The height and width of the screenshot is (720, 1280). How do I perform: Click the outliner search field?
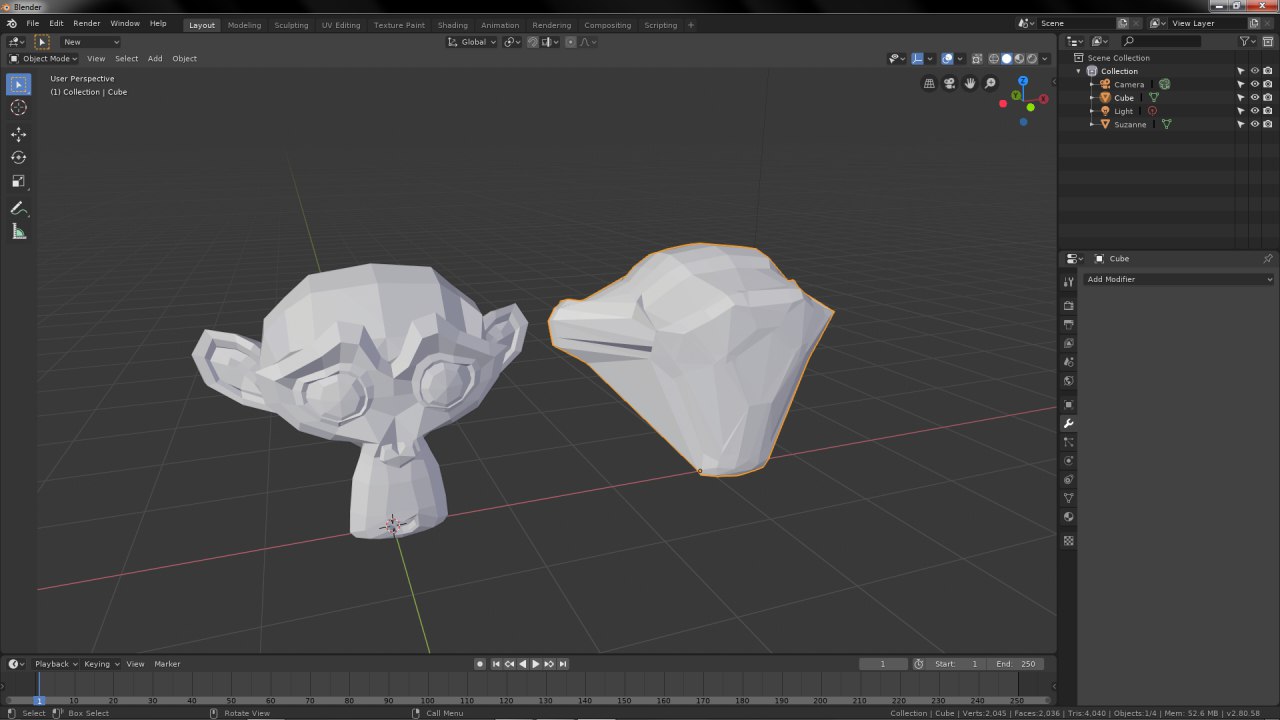pyautogui.click(x=1160, y=41)
